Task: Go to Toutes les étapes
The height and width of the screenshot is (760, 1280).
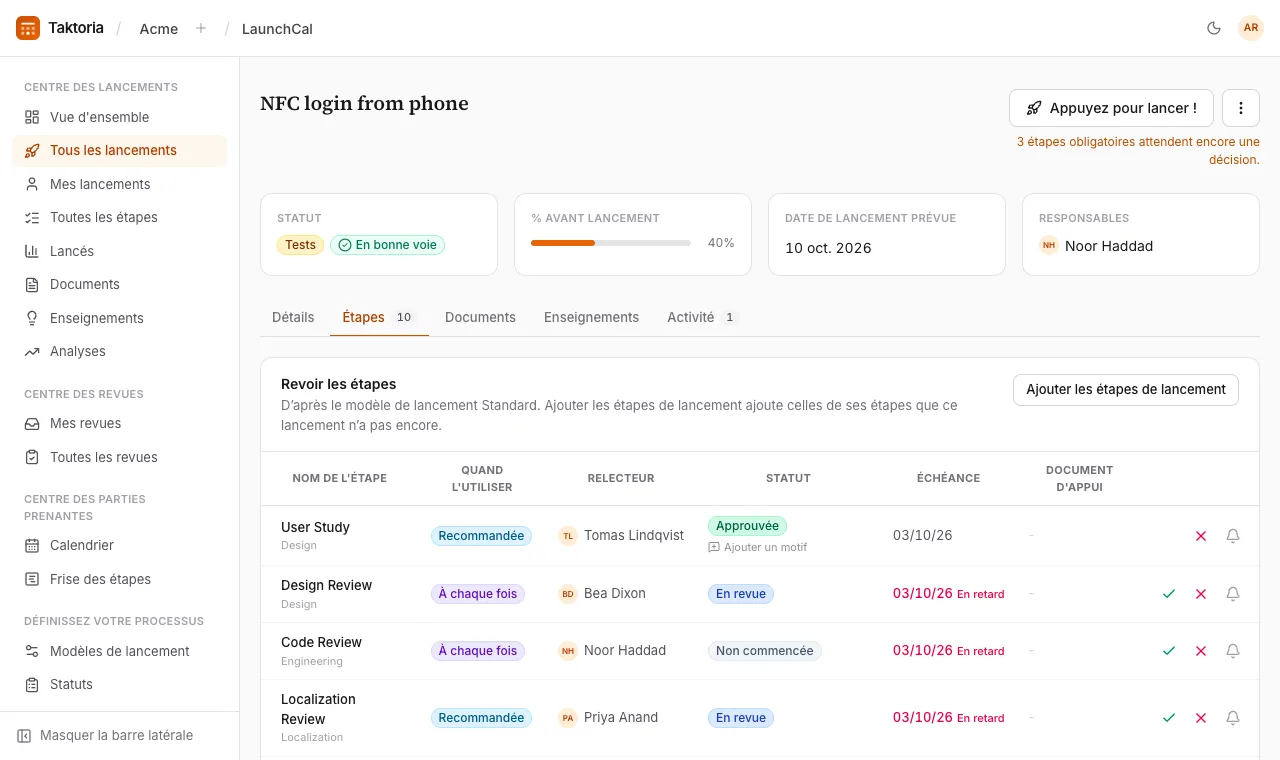Action: tap(119, 217)
